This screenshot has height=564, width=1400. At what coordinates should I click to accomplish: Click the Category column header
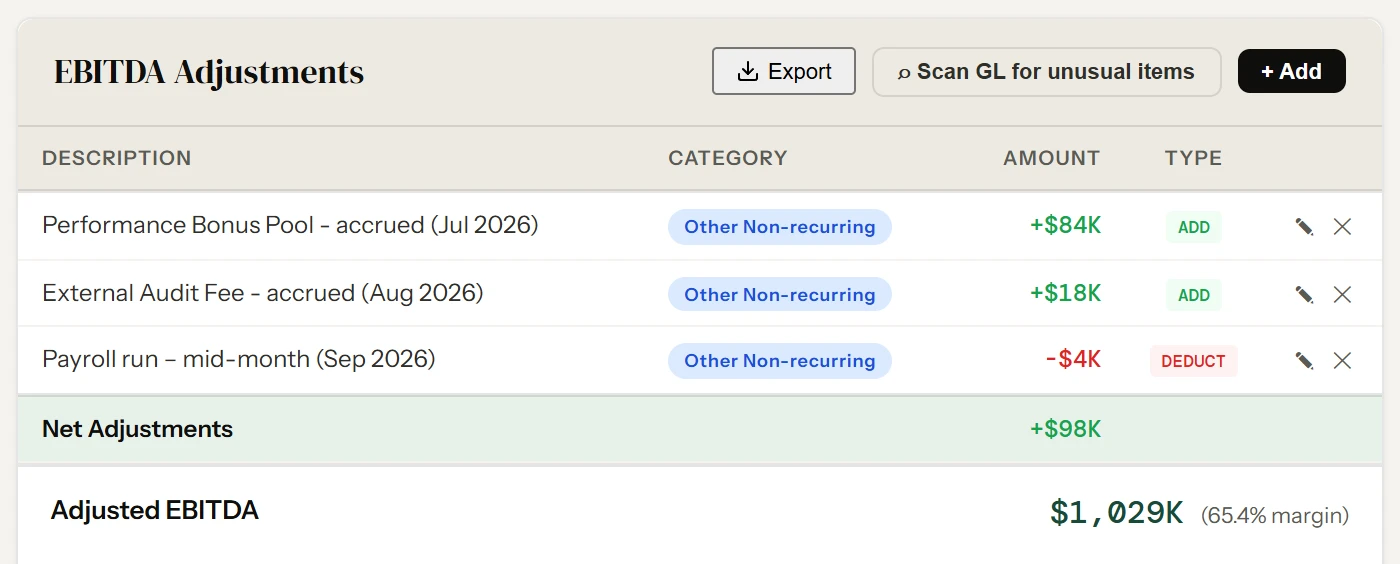click(x=727, y=158)
